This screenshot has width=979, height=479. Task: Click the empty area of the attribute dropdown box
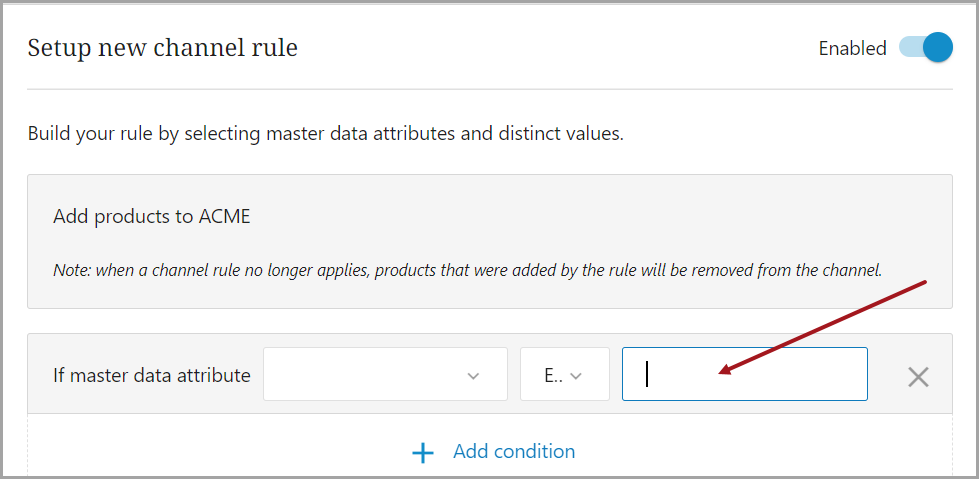[360, 375]
